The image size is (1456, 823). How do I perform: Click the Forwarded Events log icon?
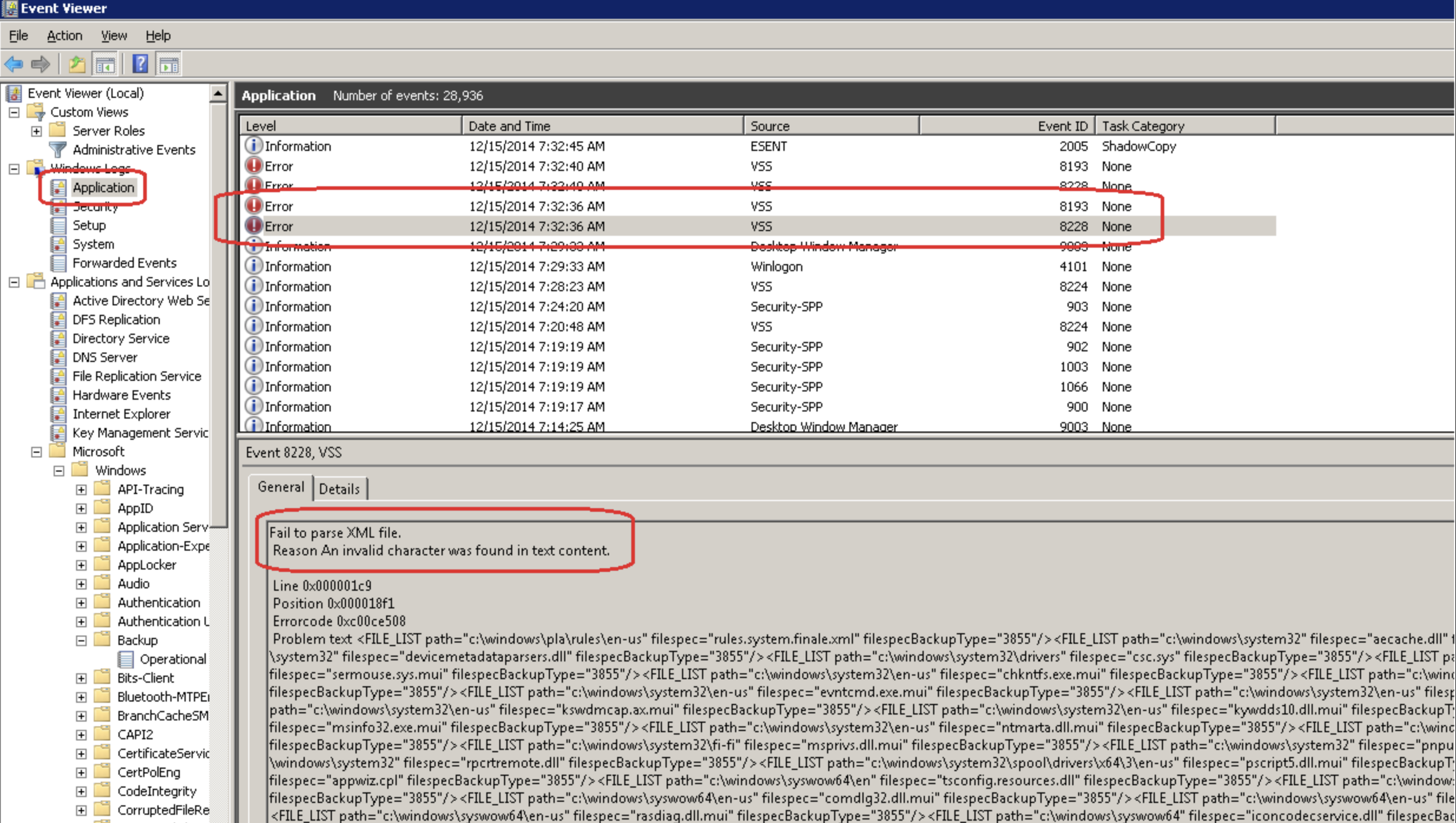(58, 263)
